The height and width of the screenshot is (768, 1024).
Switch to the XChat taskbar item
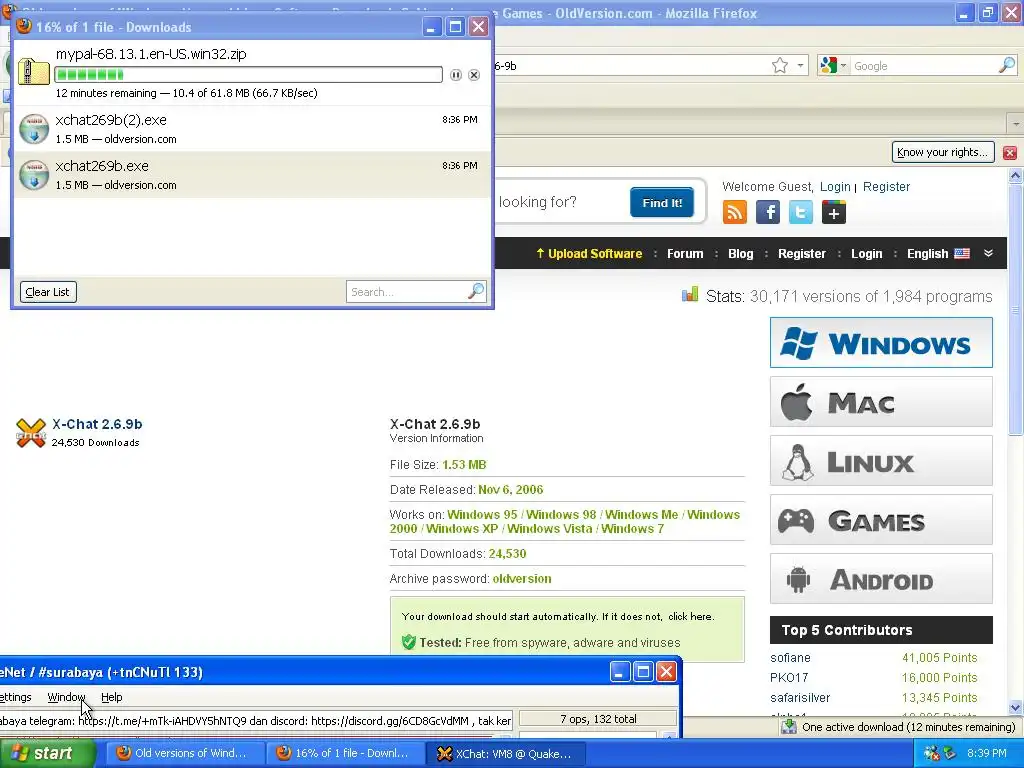[x=506, y=753]
